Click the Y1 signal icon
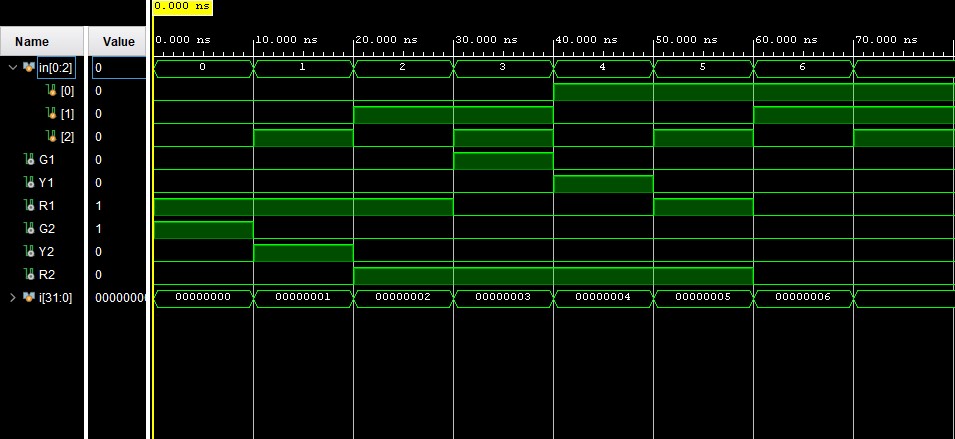 click(29, 183)
